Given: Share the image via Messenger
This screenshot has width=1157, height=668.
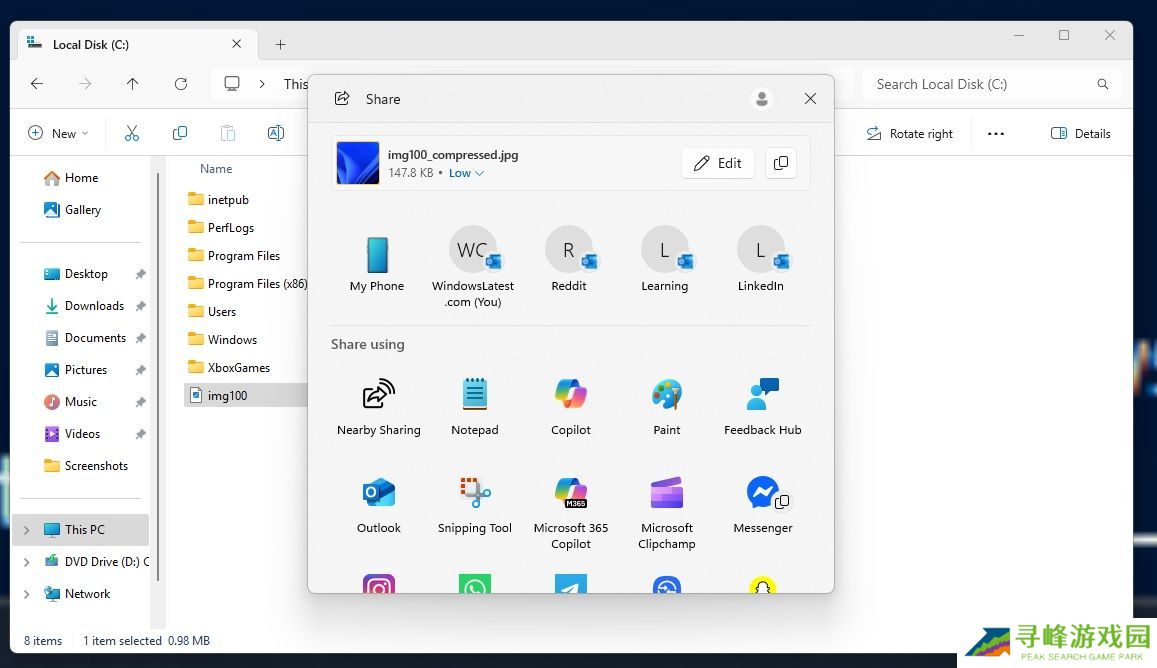Looking at the screenshot, I should point(762,505).
